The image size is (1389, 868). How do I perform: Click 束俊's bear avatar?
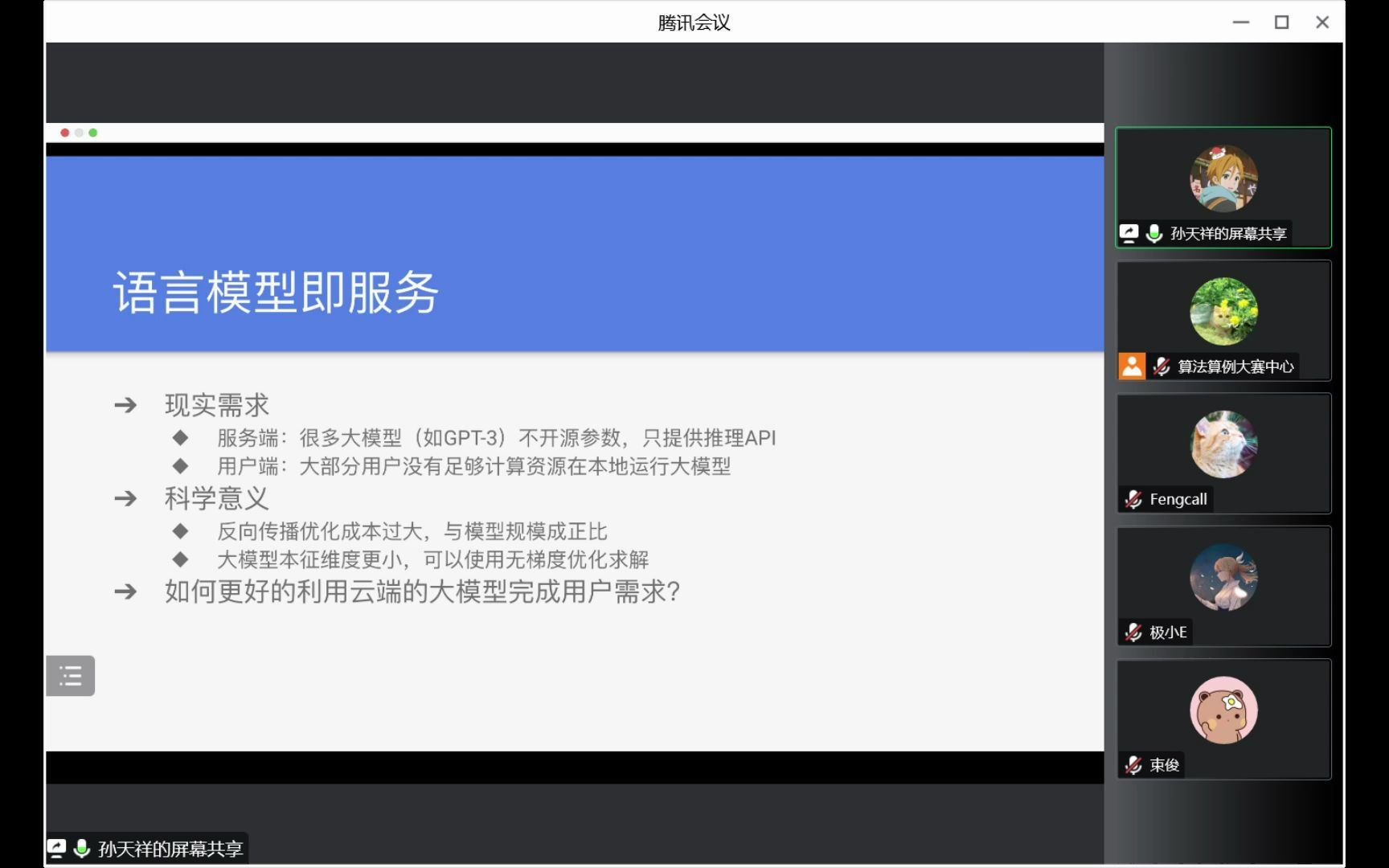(x=1223, y=710)
